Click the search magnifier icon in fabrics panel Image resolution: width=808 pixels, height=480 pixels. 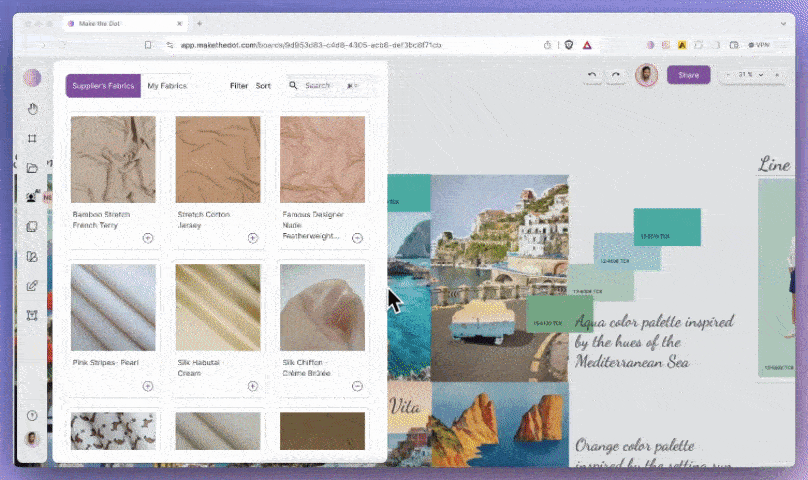pos(293,85)
